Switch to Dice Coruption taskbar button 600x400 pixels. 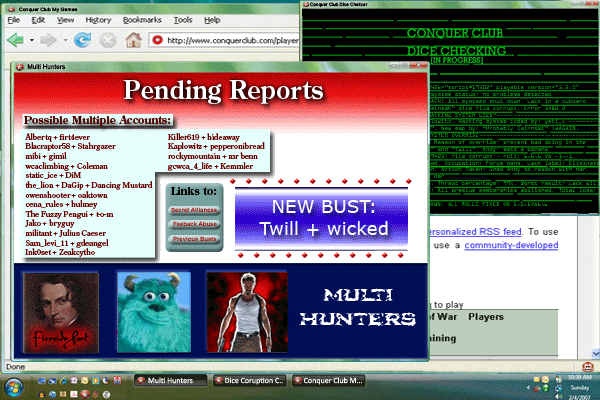(249, 380)
